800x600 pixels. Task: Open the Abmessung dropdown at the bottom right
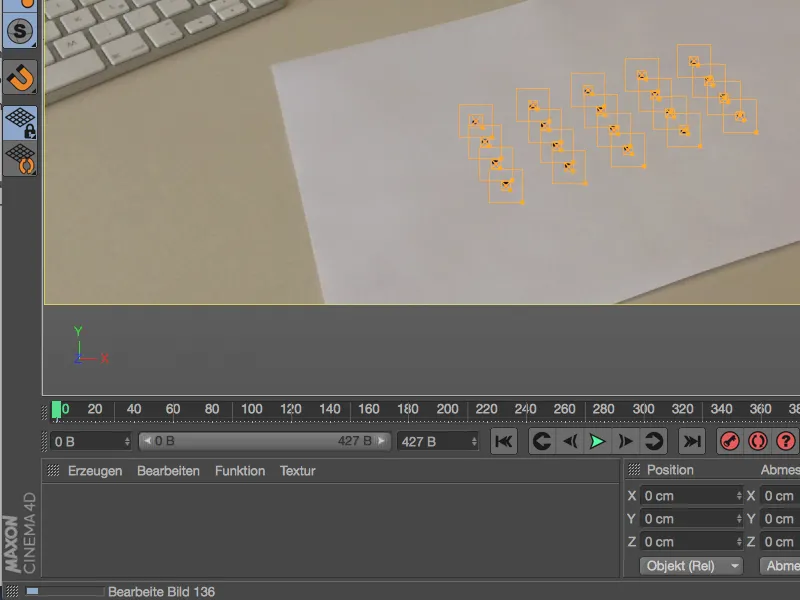(780, 566)
